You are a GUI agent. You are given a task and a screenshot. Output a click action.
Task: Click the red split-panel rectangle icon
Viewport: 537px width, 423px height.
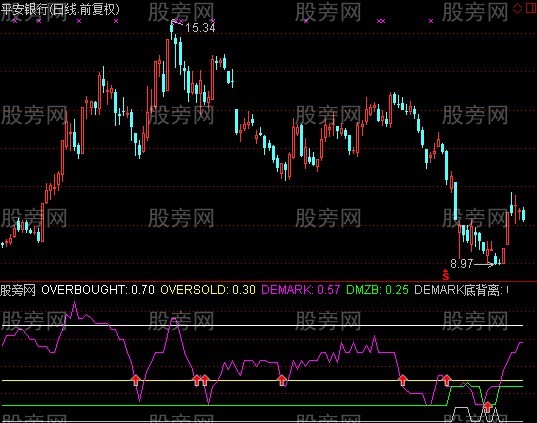[530, 8]
